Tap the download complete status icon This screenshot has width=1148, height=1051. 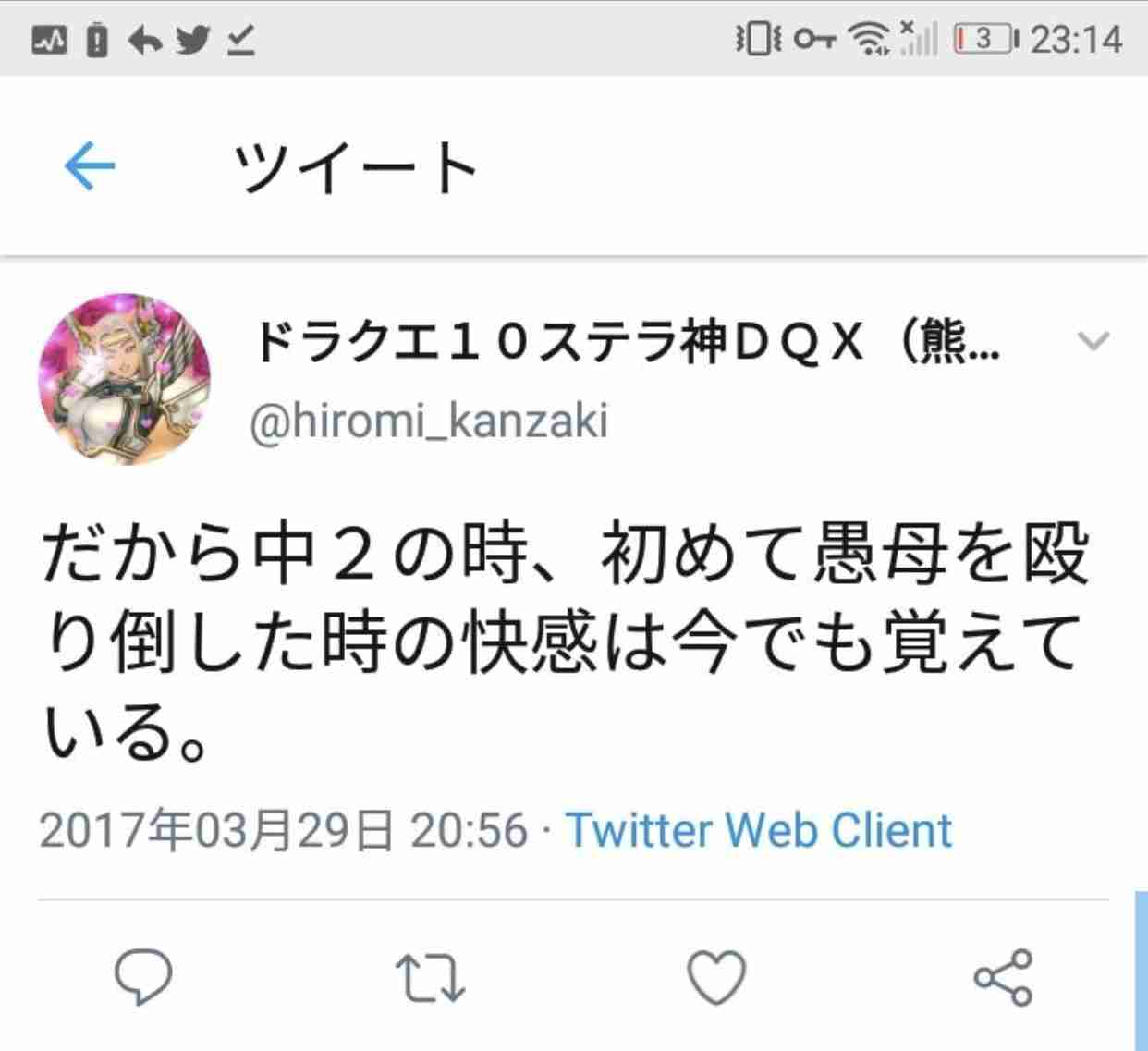point(241,40)
